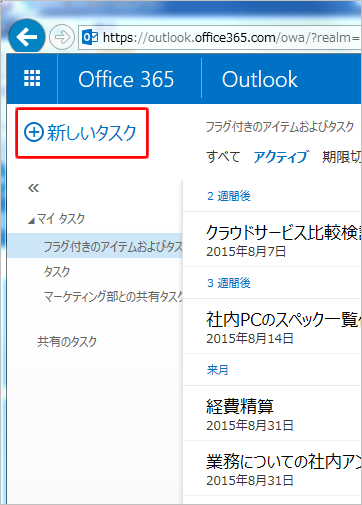Switch to the アクティブ filter tab

pos(281,157)
